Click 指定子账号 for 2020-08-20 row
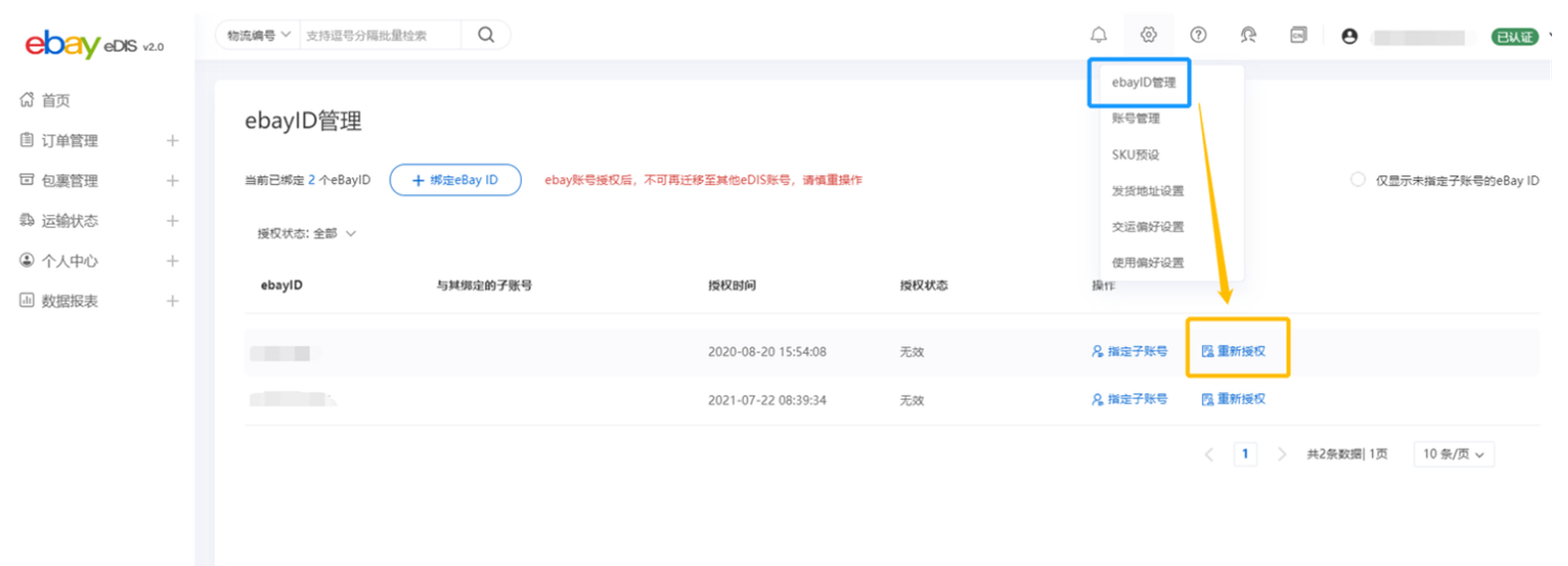Screen dimensions: 1568x566 point(1130,351)
